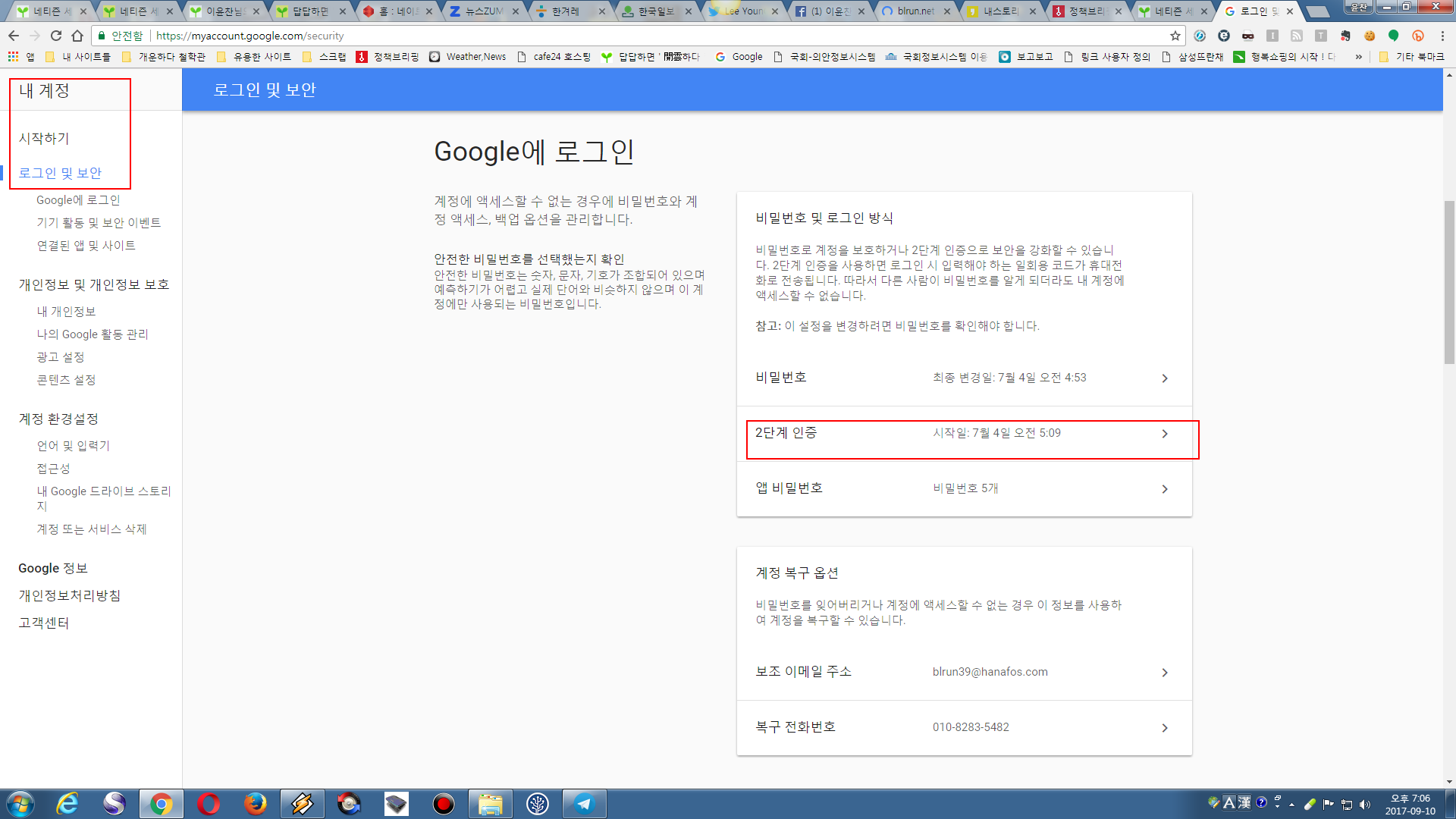1456x819 pixels.
Task: Open the Google에 로그인 sidebar link
Action: pos(78,200)
